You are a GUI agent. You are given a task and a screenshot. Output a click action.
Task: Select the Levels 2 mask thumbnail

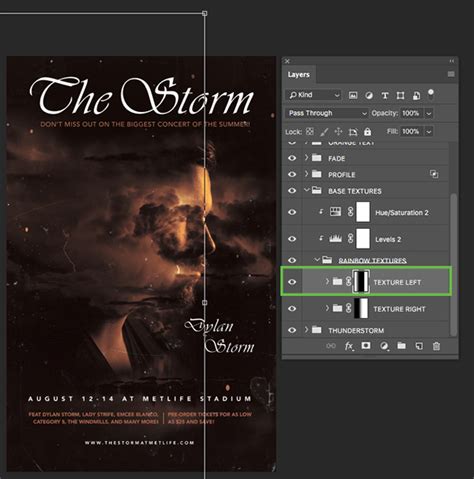[x=363, y=239]
